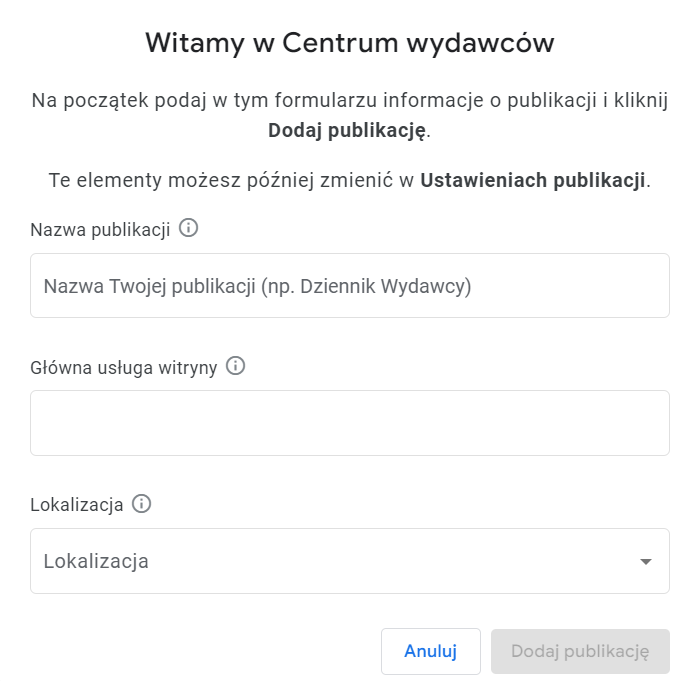Image resolution: width=700 pixels, height=681 pixels.
Task: Click info icon next to Nazwa publikacji
Action: [x=188, y=228]
